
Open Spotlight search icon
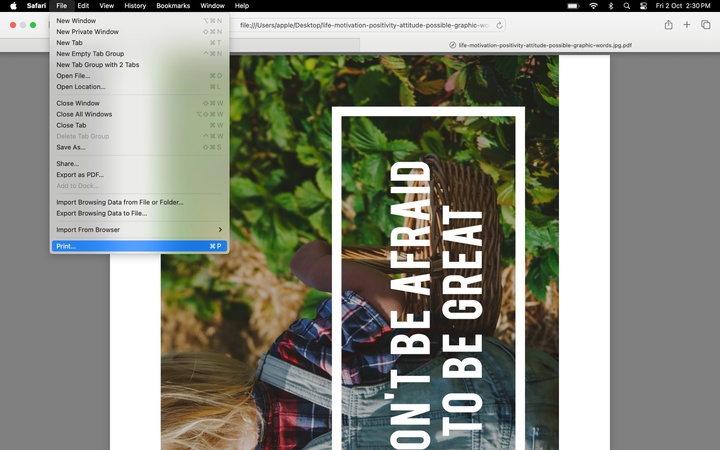pyautogui.click(x=627, y=6)
